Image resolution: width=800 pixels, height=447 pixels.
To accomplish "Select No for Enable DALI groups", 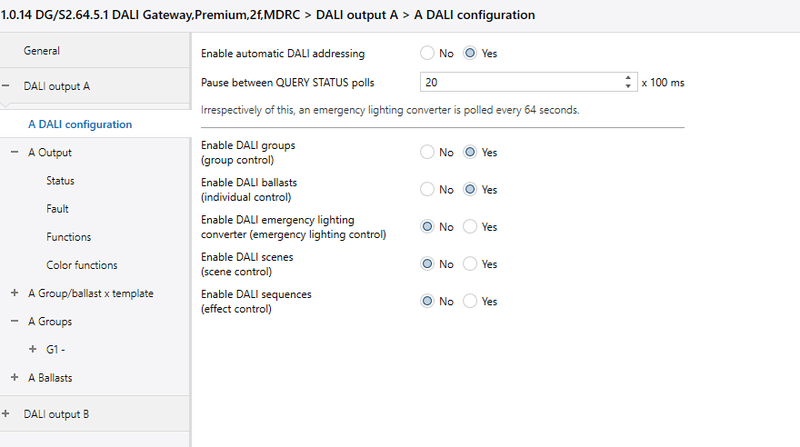I will coord(428,153).
